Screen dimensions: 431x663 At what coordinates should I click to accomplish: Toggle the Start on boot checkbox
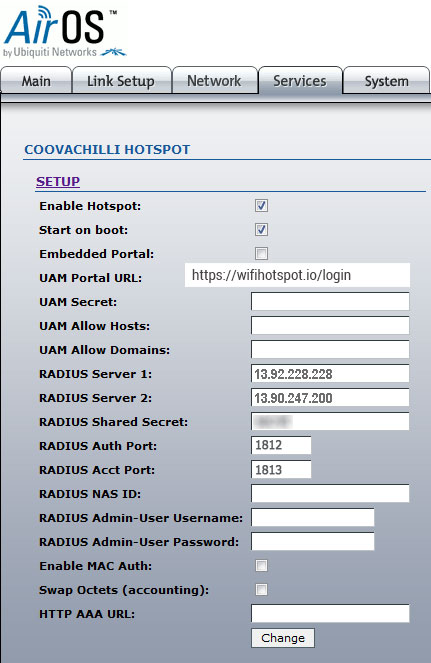pos(261,230)
